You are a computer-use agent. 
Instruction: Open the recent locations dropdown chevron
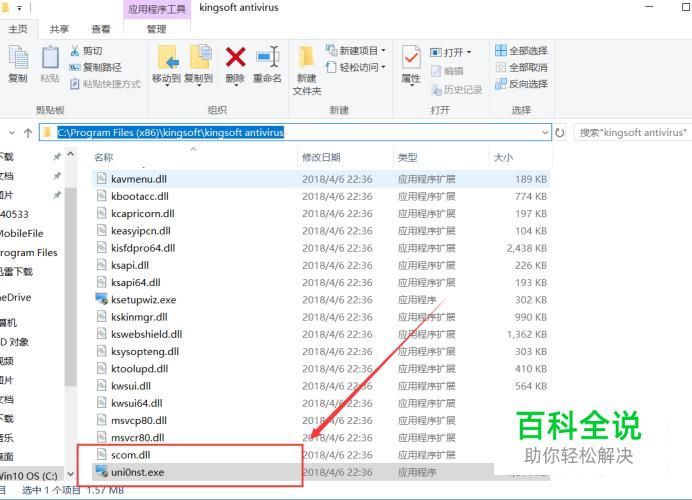tap(12, 132)
